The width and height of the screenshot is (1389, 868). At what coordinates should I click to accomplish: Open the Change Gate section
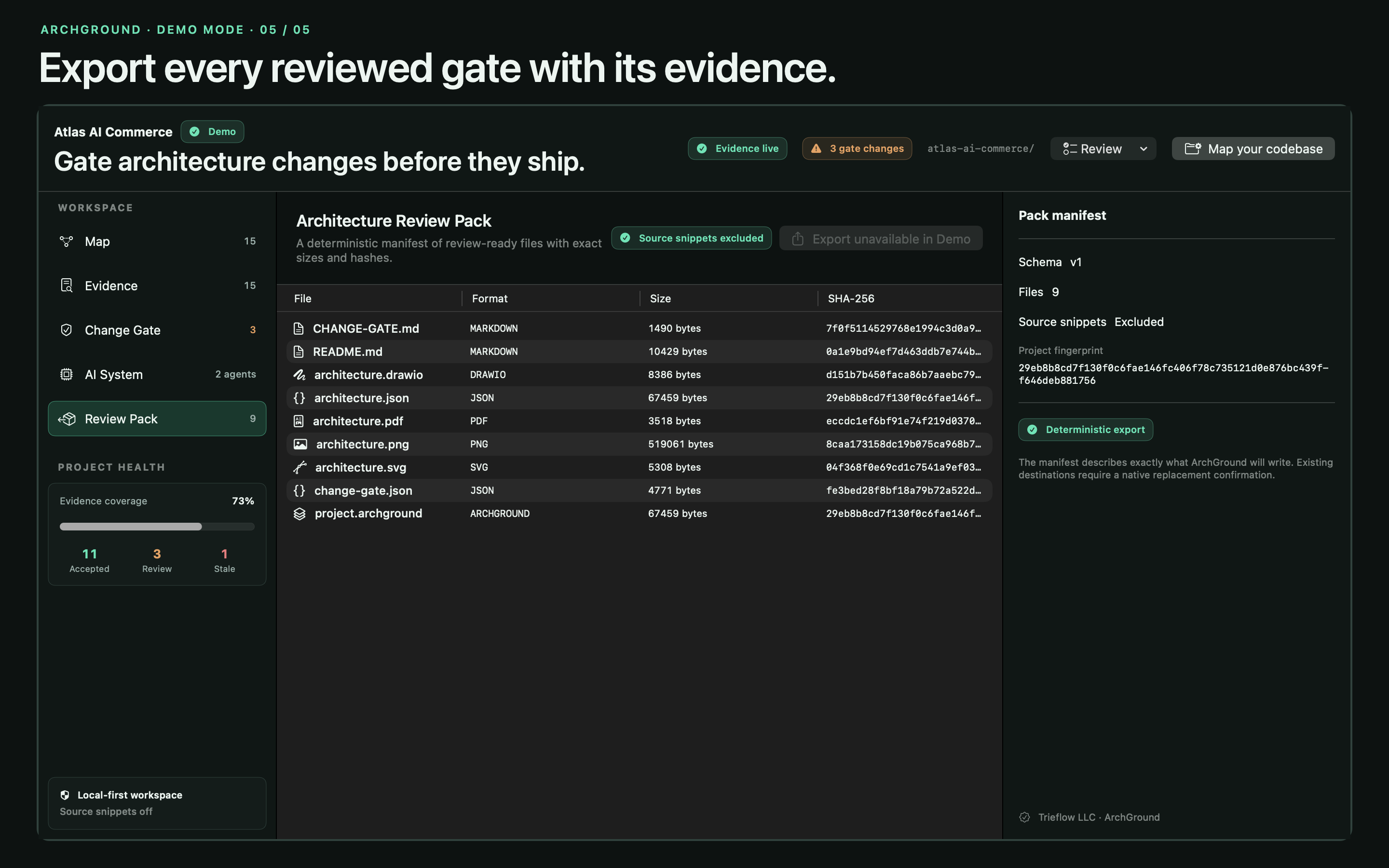coord(157,330)
